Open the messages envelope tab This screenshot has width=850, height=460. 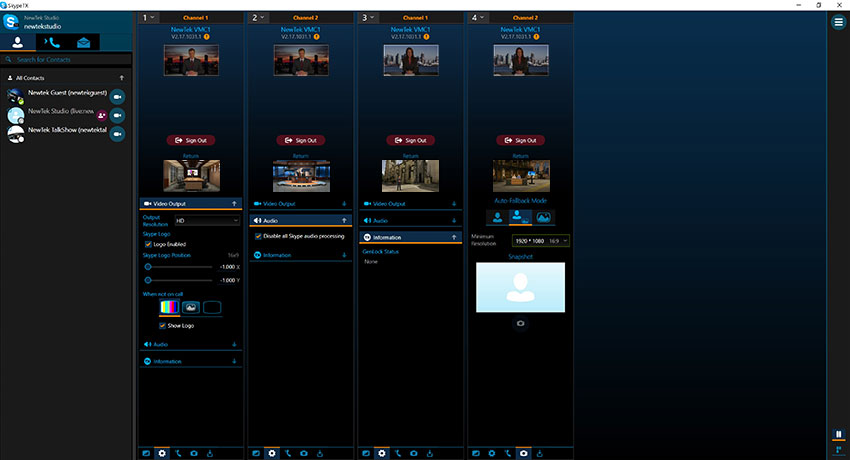point(85,41)
